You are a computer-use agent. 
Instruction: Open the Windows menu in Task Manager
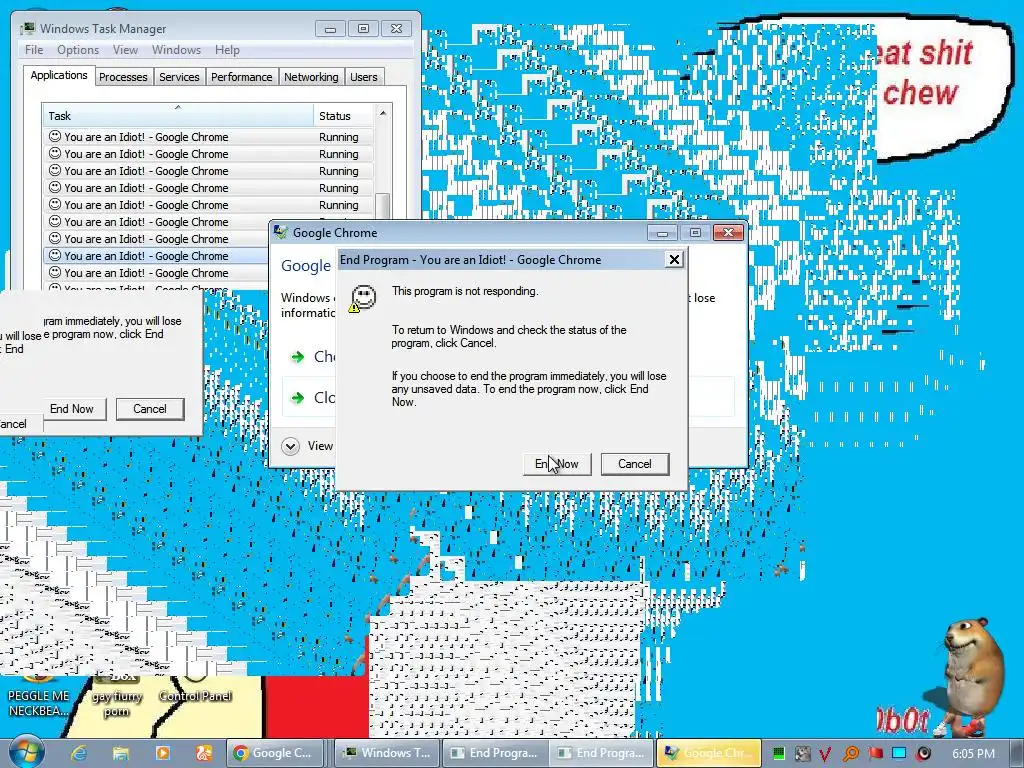176,50
